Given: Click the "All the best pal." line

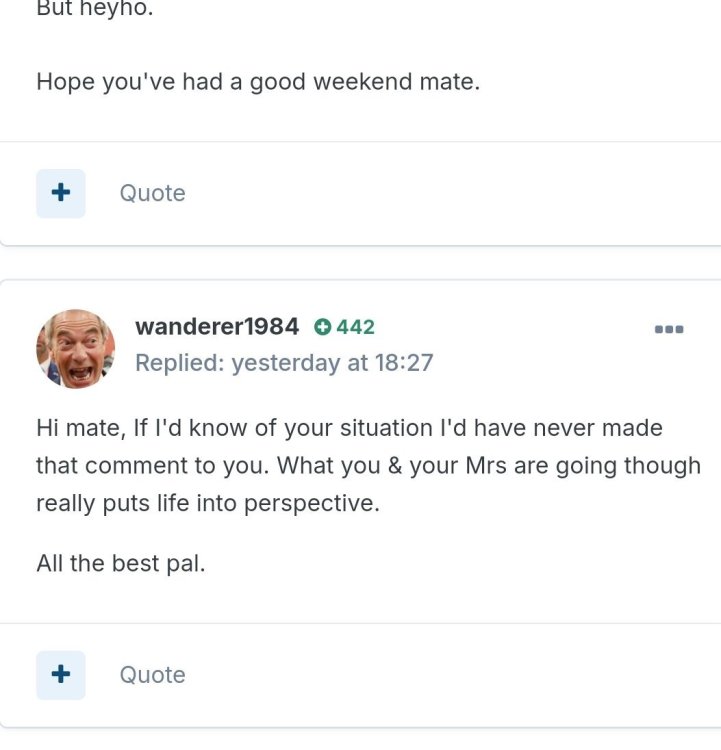Looking at the screenshot, I should point(120,563).
